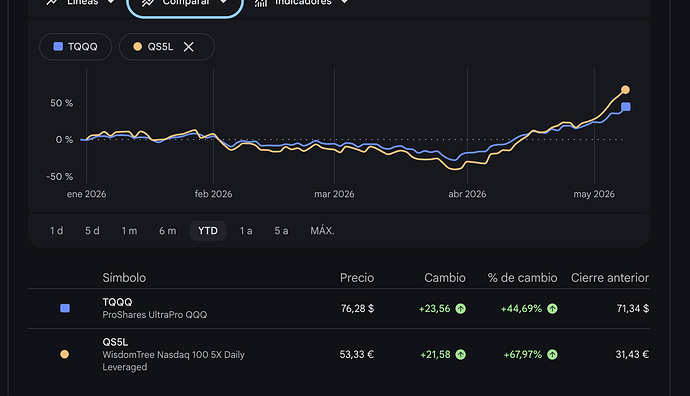This screenshot has height=396, width=690.
Task: Open the Líneas chart type dropdown
Action: click(x=81, y=3)
